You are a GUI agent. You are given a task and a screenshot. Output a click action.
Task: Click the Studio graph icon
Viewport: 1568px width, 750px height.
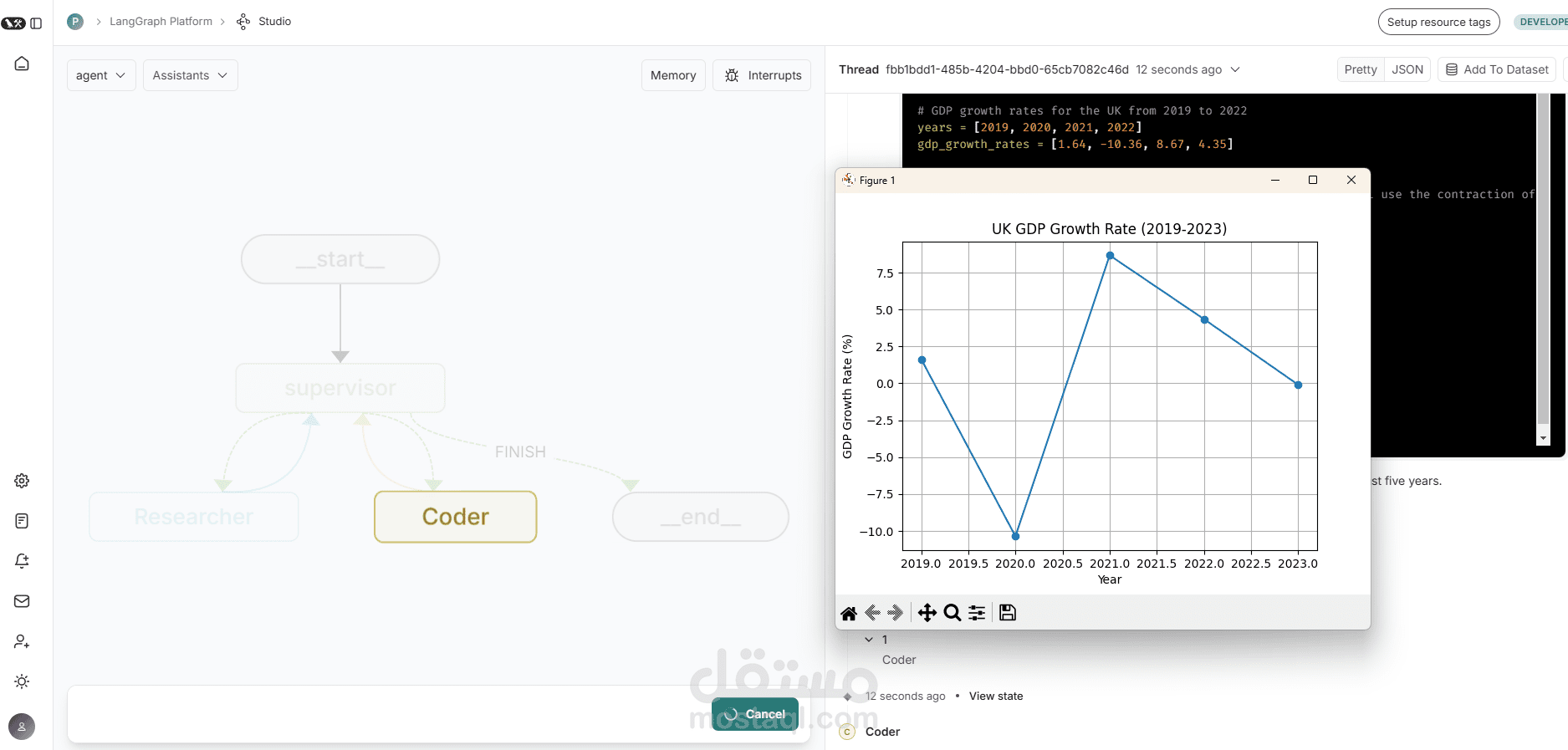tap(243, 22)
